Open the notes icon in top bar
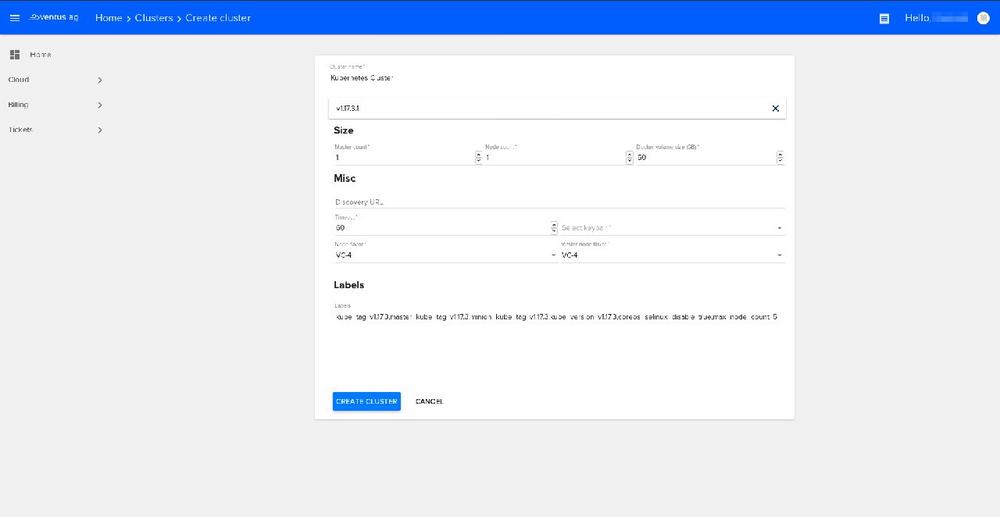The height and width of the screenshot is (517, 1000). coord(884,18)
